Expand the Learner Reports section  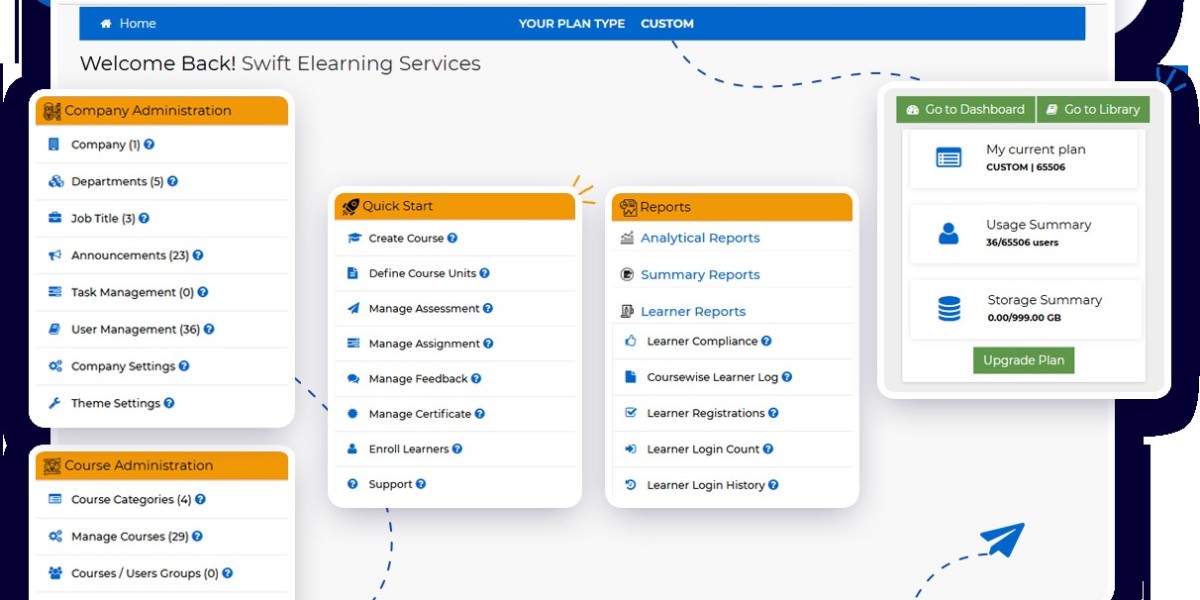(693, 312)
